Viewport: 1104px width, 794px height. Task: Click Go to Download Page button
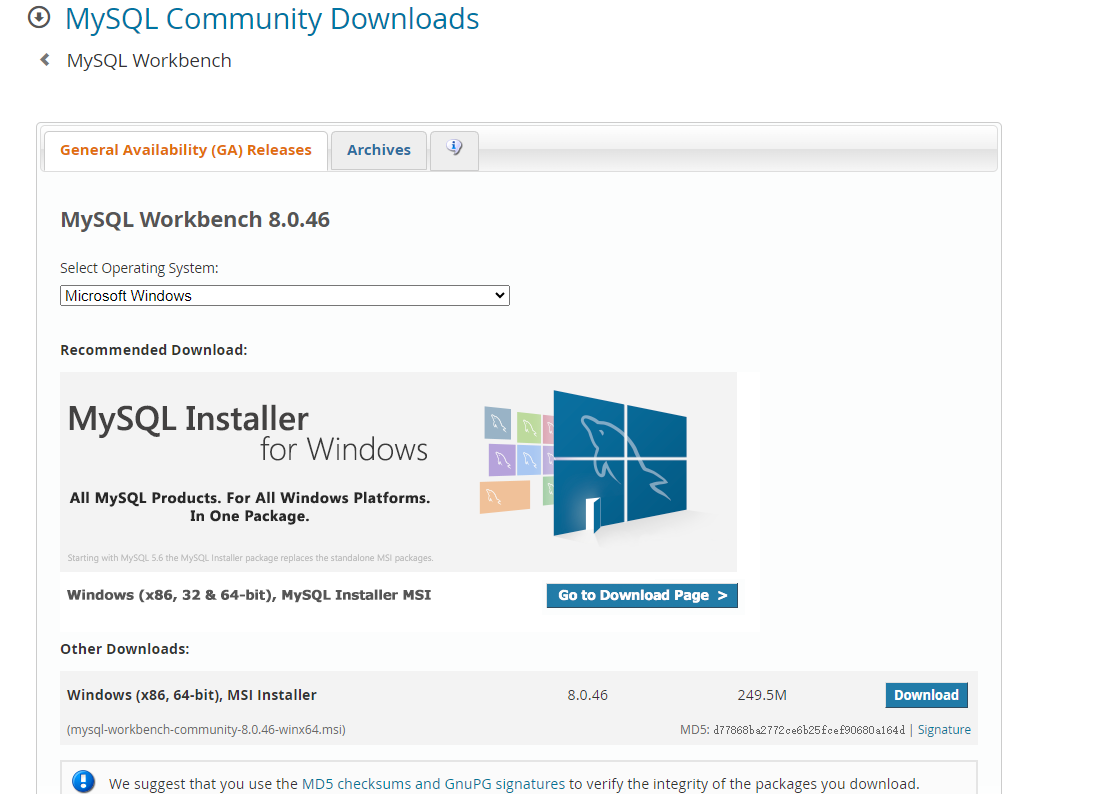(x=642, y=596)
